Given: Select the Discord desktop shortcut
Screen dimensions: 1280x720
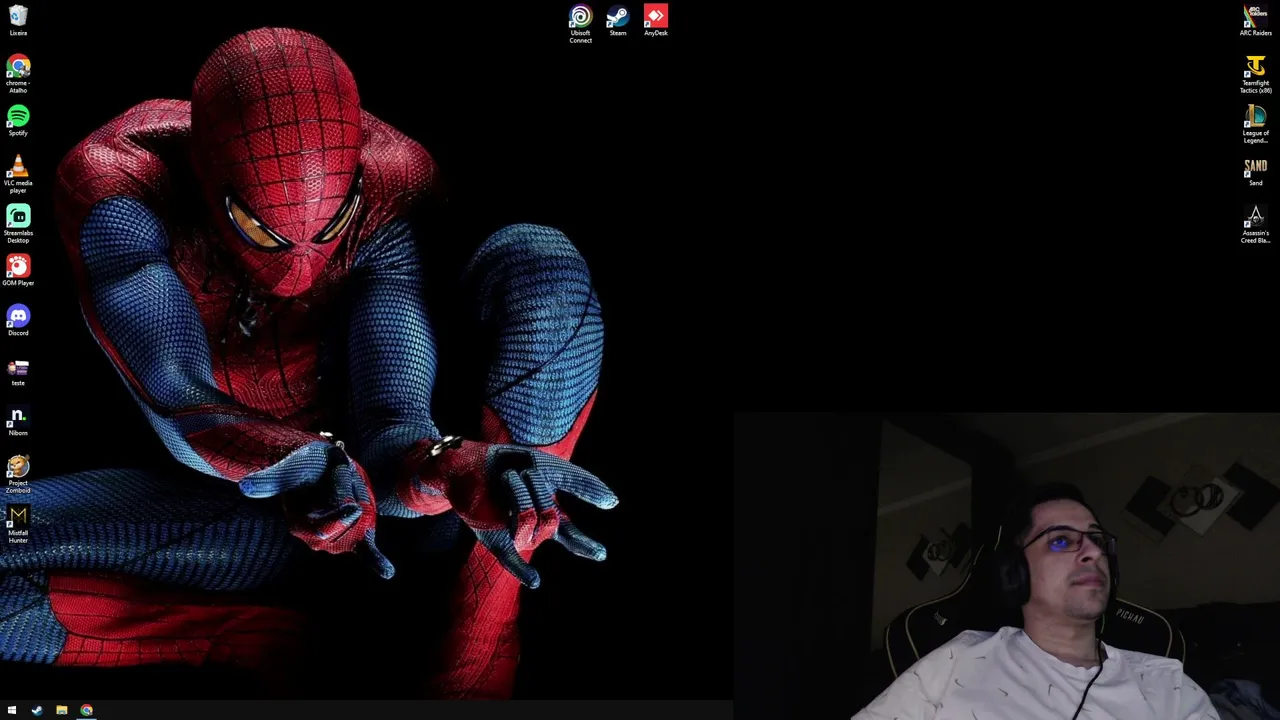Looking at the screenshot, I should pos(18,320).
